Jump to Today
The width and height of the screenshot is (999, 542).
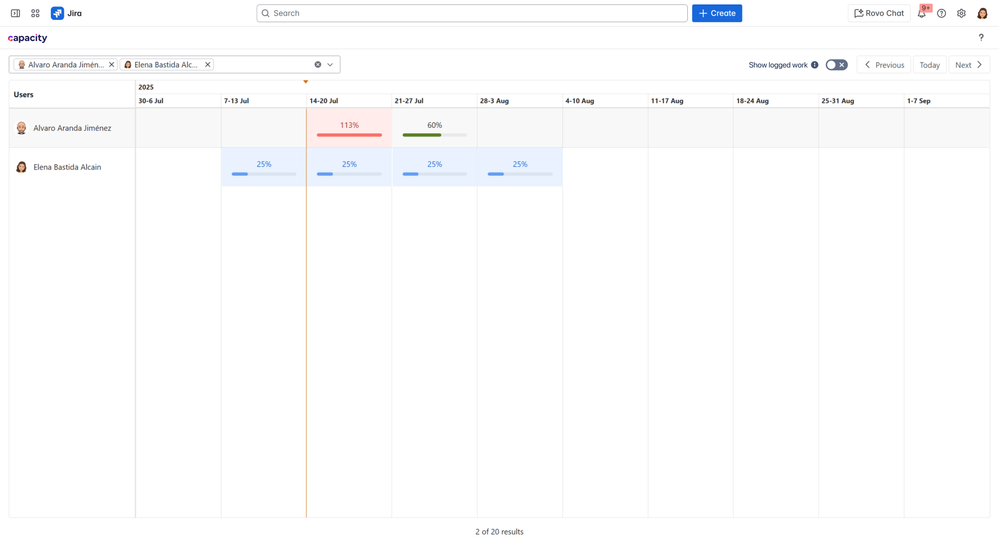930,65
